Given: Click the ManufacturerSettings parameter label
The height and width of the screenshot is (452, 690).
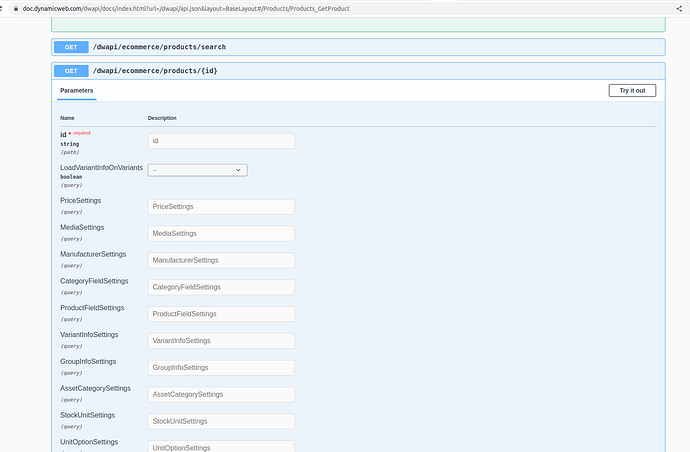Looking at the screenshot, I should click(93, 254).
